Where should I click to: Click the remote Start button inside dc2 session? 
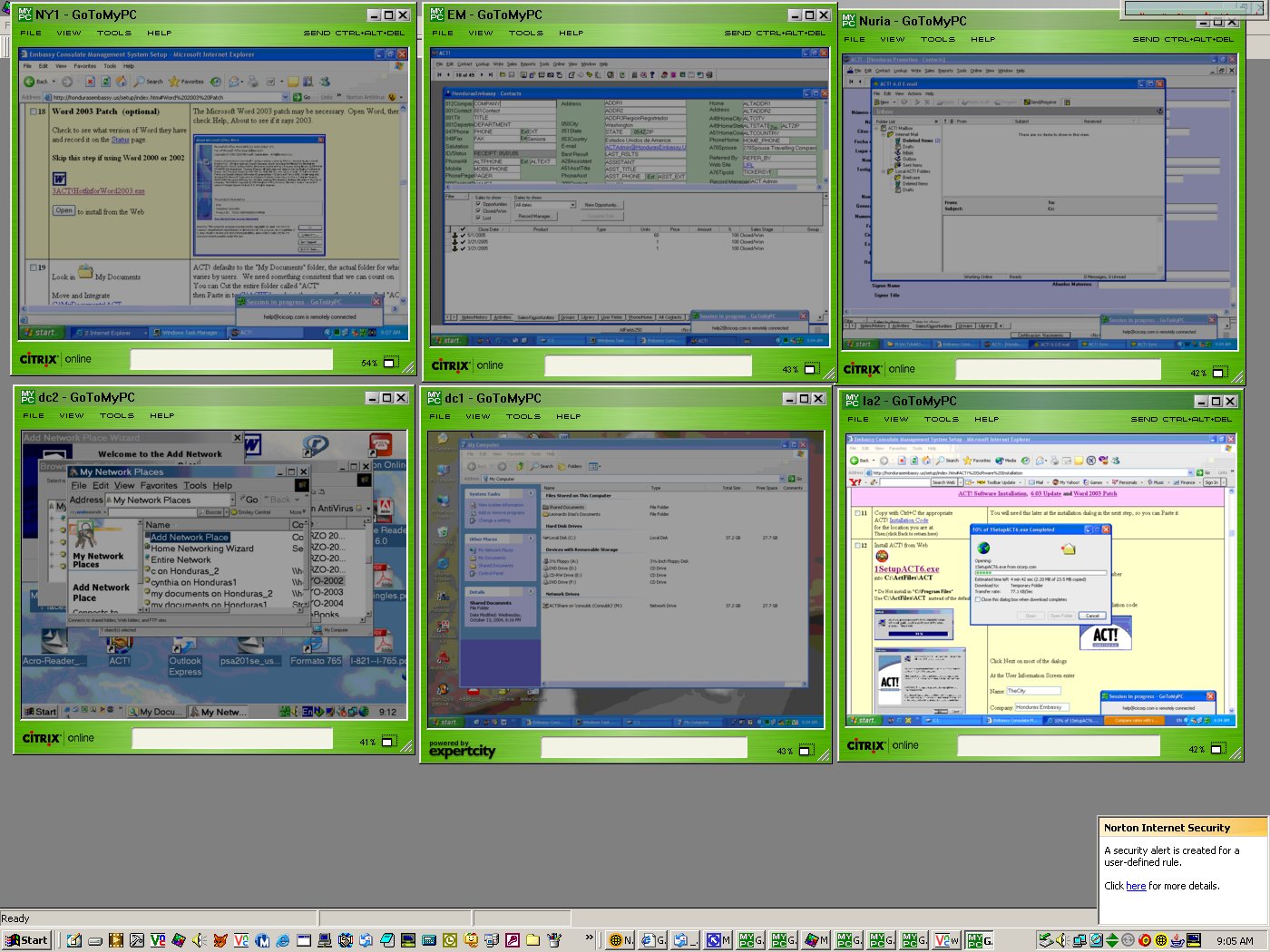coord(40,712)
